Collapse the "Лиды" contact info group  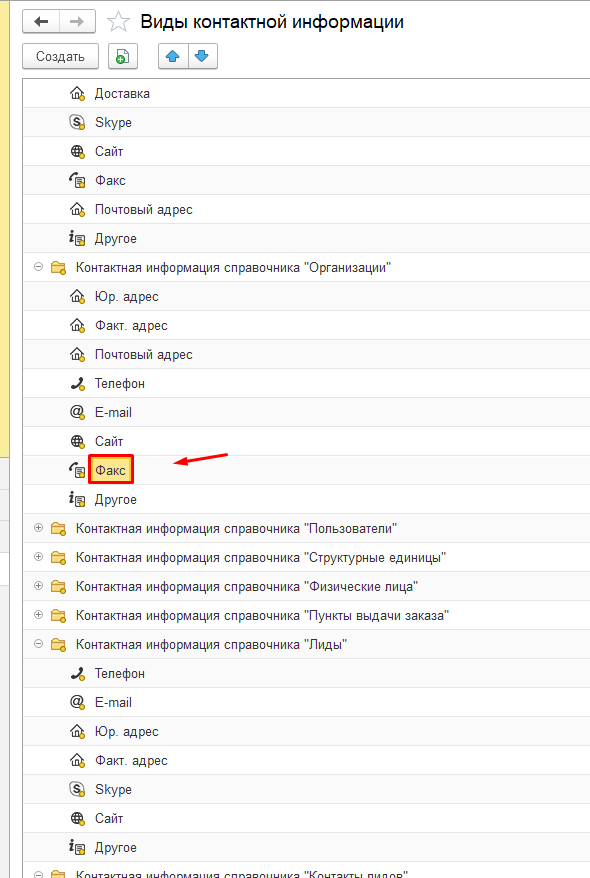(38, 644)
